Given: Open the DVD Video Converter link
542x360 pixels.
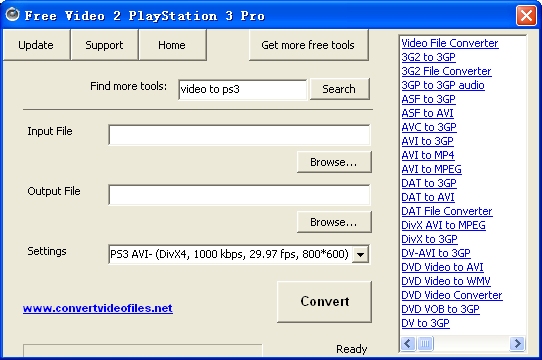Looking at the screenshot, I should pyautogui.click(x=452, y=295).
